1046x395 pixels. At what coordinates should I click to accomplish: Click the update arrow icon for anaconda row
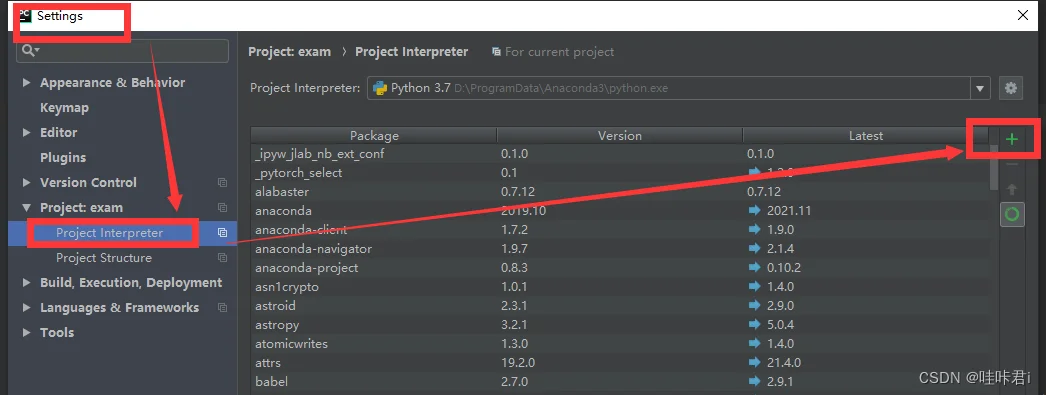point(754,211)
